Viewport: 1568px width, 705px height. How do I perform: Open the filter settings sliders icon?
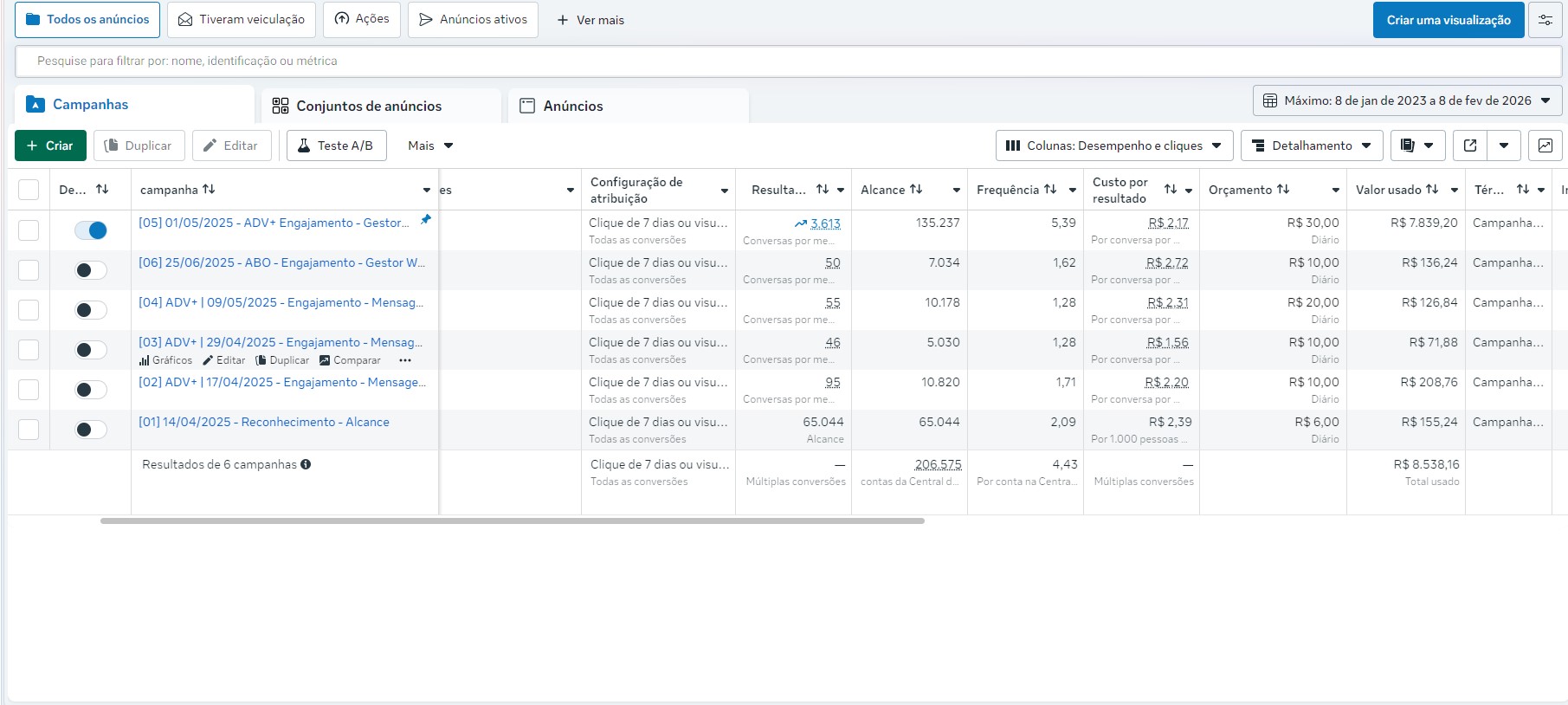tap(1545, 20)
